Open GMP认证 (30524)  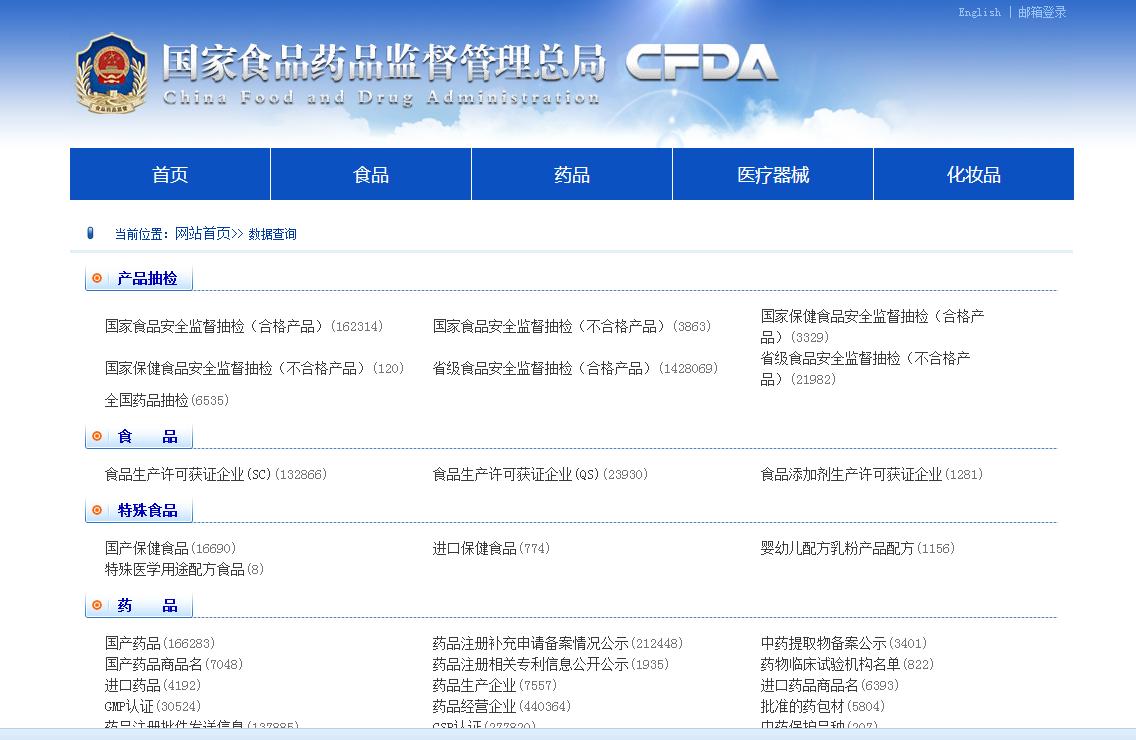153,706
